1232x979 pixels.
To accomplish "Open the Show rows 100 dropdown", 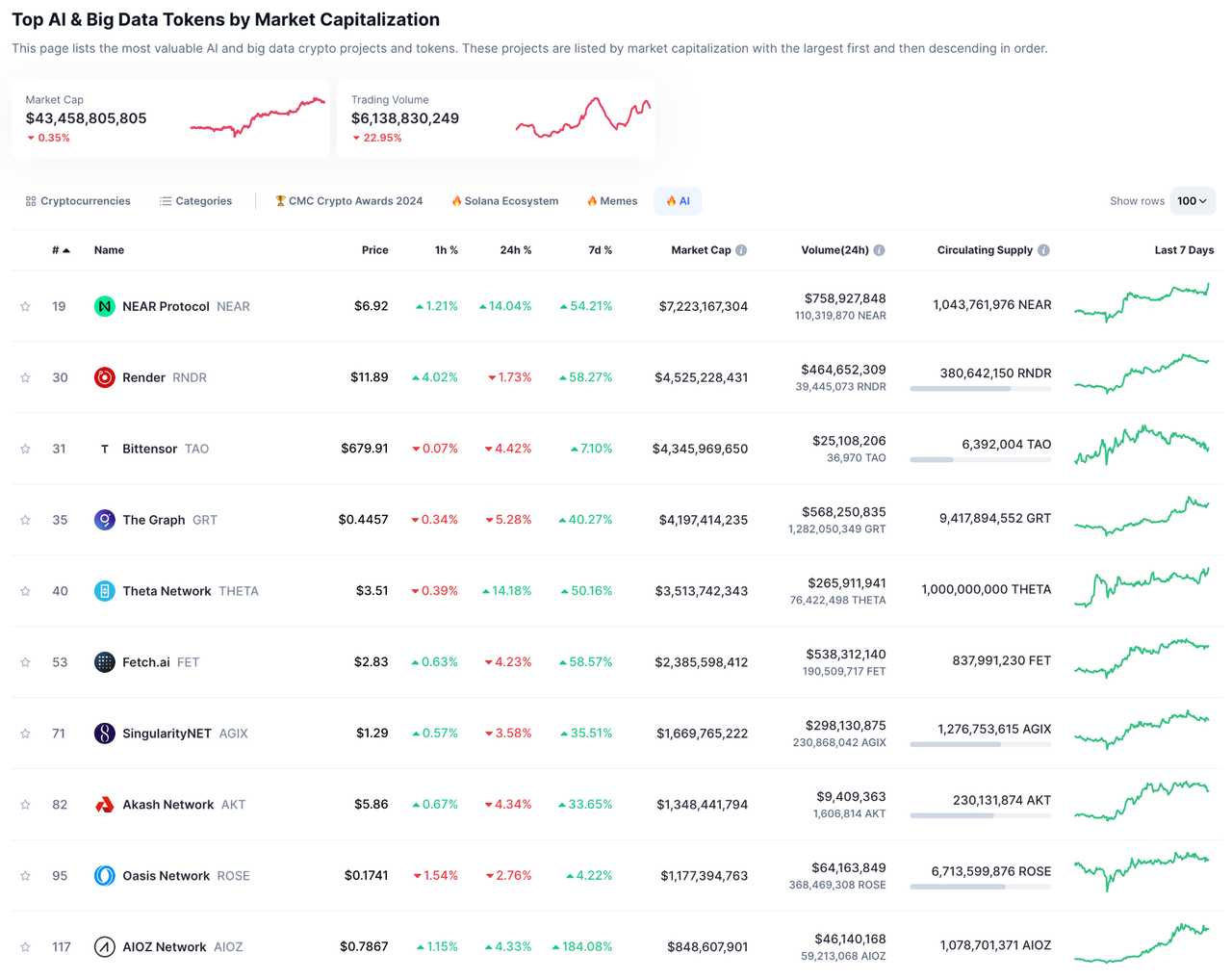I will pos(1192,201).
